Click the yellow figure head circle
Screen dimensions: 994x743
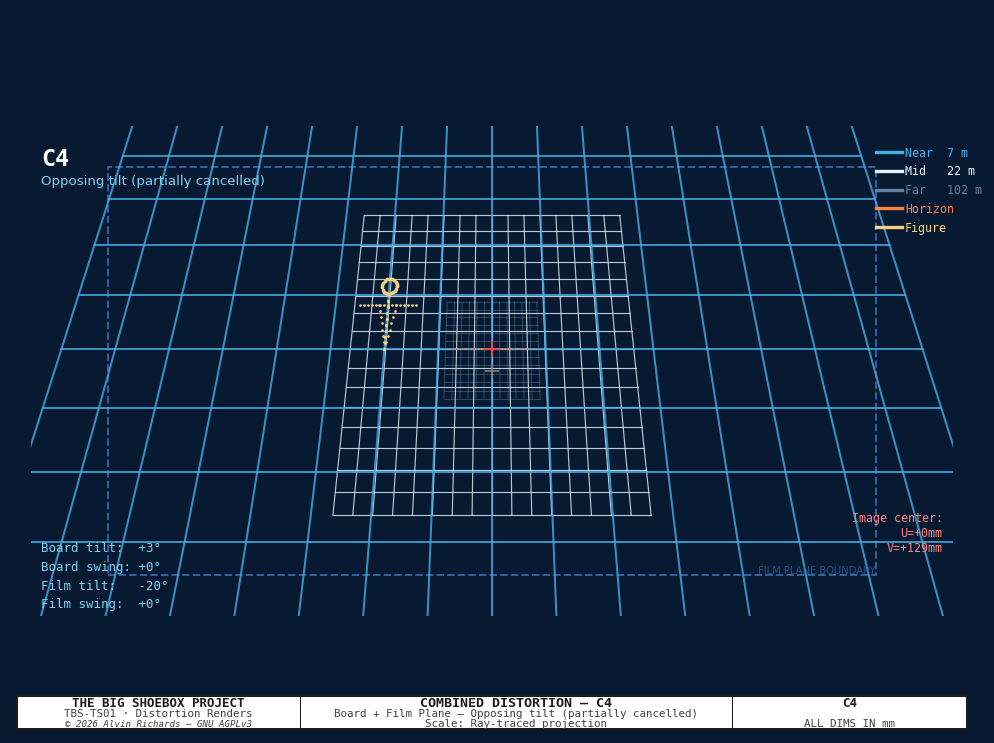tap(390, 287)
